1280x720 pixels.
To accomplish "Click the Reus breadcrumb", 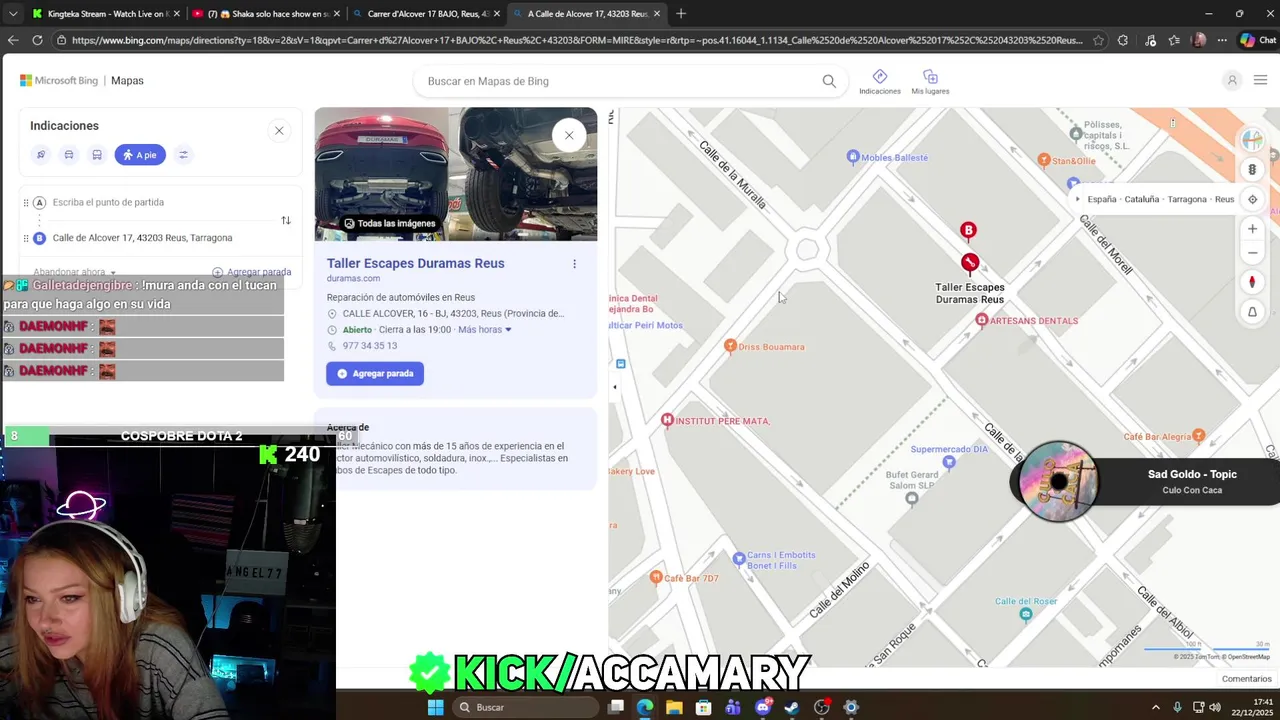I will 1224,199.
